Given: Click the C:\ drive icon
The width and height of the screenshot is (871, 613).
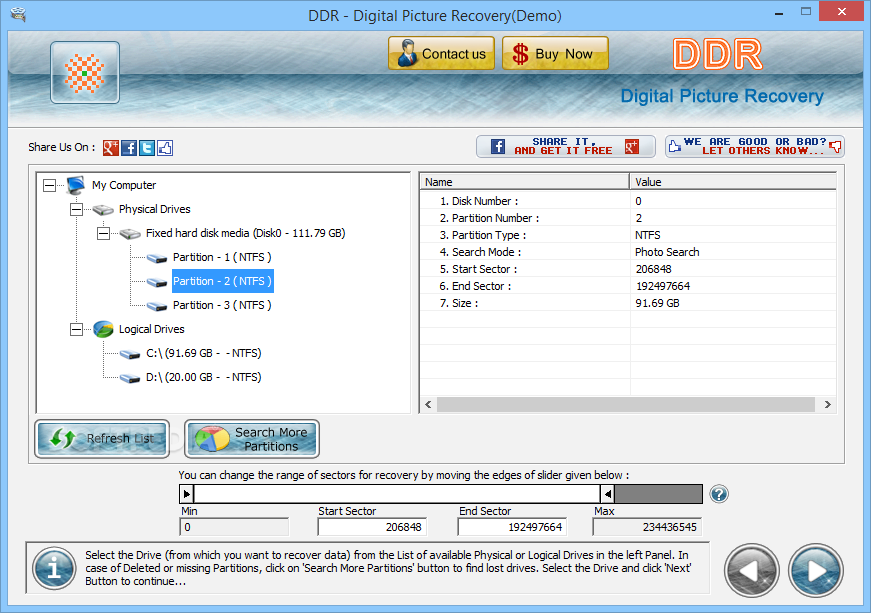Looking at the screenshot, I should coord(130,354).
